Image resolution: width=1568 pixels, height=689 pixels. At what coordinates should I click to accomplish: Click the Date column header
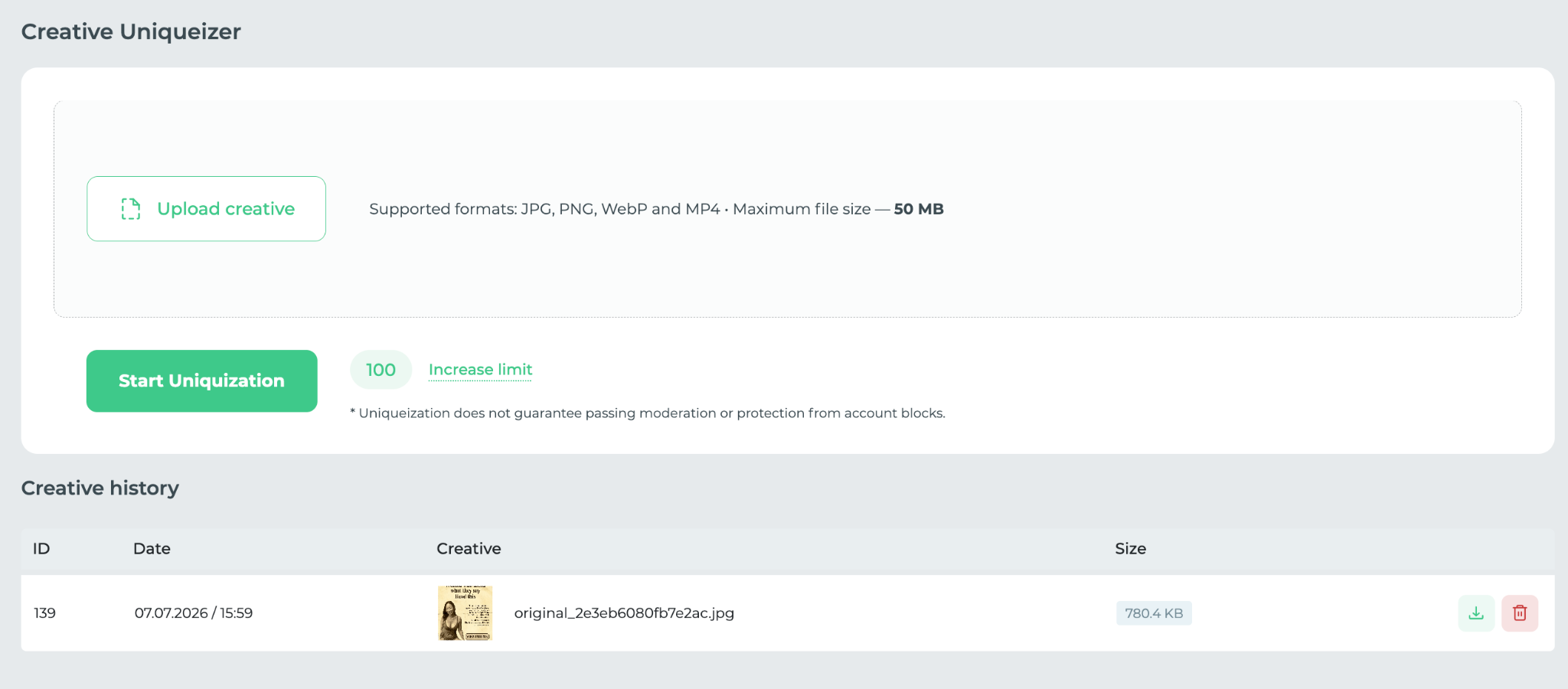[x=152, y=549]
